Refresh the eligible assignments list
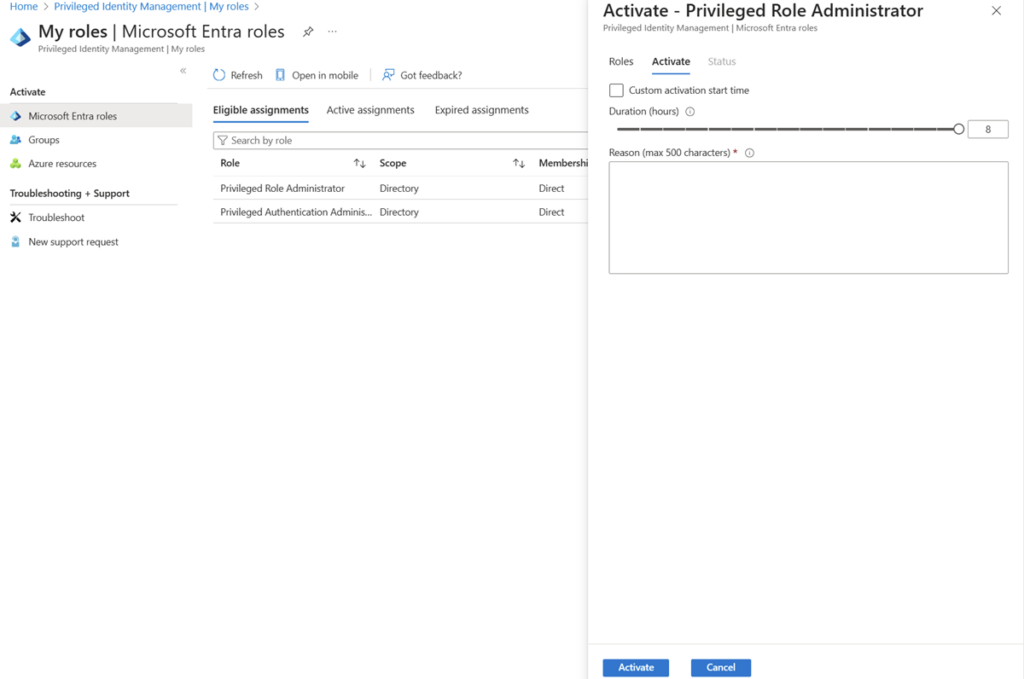The image size is (1024, 679). click(237, 74)
